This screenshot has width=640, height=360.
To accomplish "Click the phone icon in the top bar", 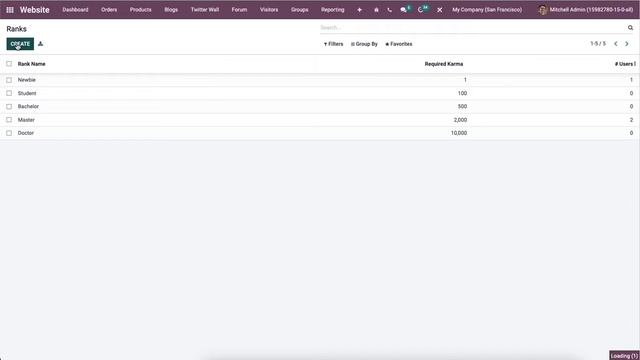I will [389, 10].
